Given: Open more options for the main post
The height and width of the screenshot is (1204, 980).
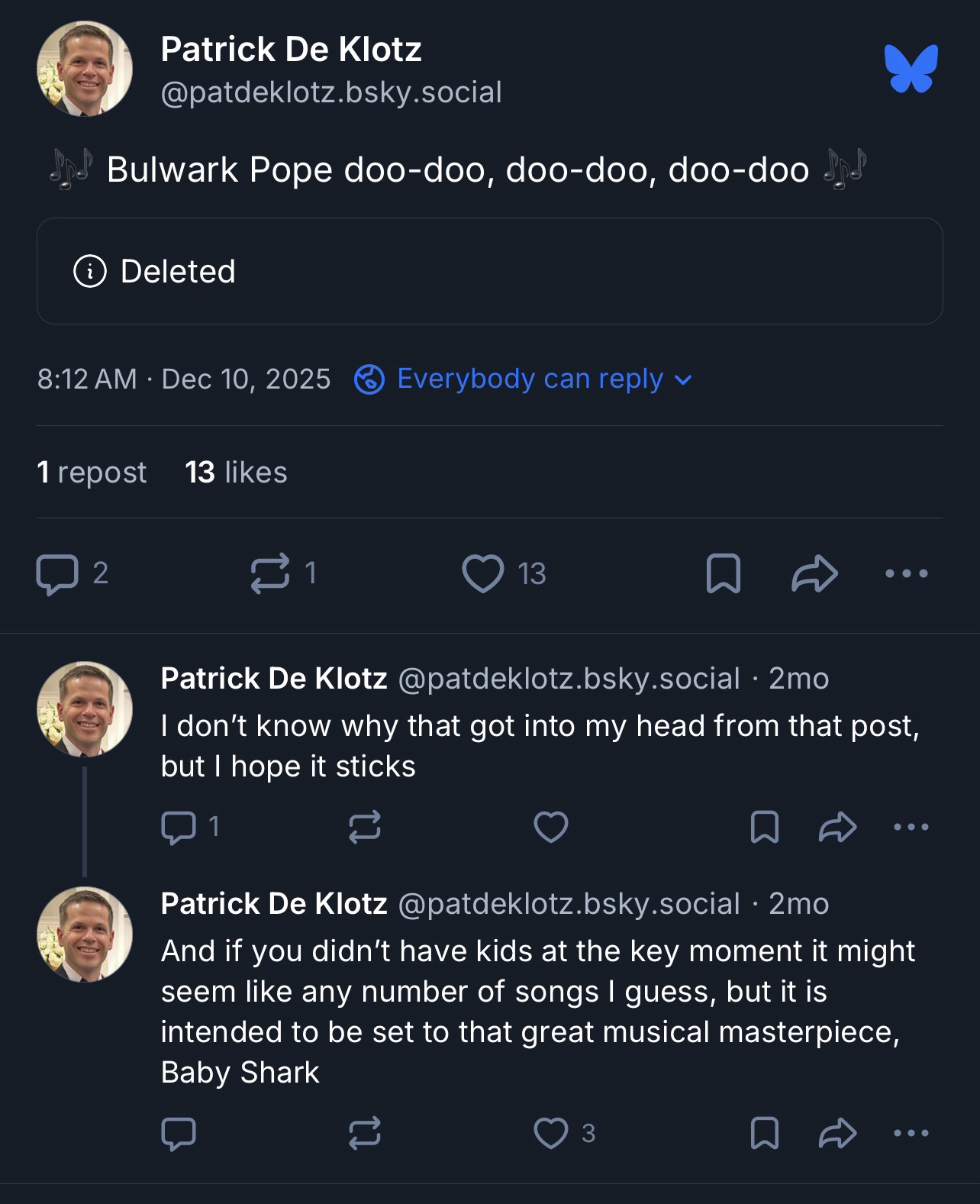Looking at the screenshot, I should [x=907, y=573].
